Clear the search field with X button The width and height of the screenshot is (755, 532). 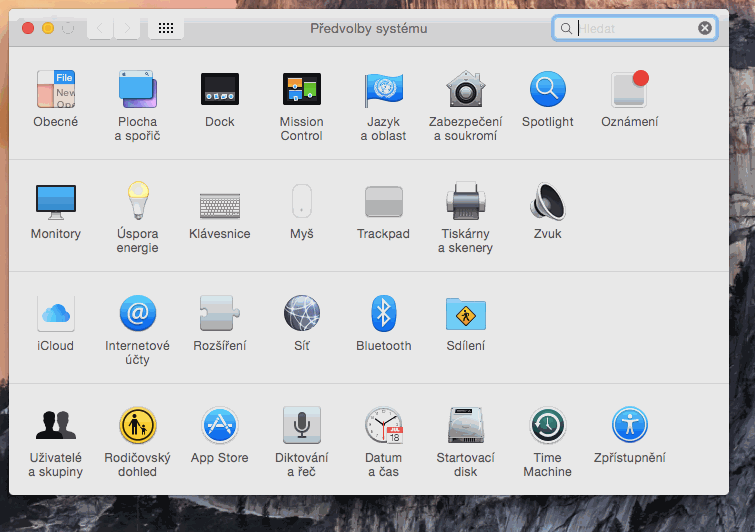(705, 28)
